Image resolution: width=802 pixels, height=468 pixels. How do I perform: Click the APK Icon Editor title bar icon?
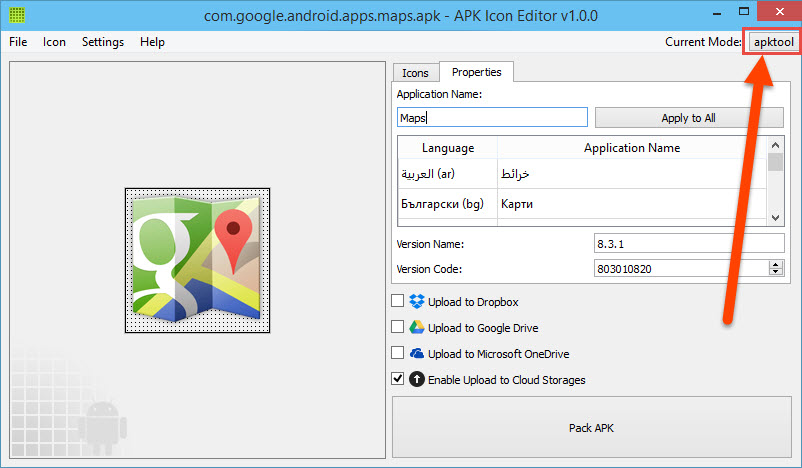(17, 15)
